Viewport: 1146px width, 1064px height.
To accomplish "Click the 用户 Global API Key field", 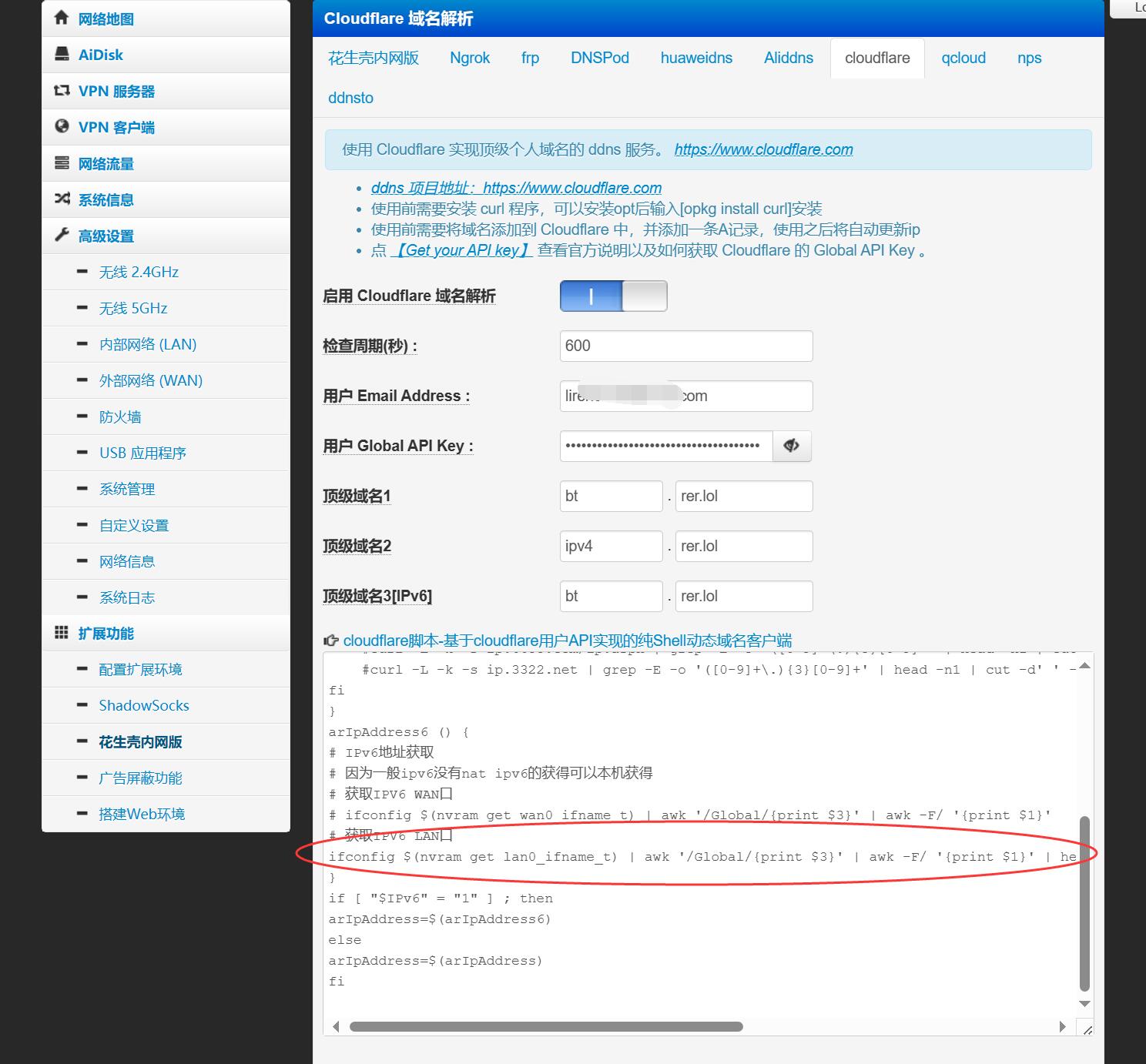I will pos(666,446).
